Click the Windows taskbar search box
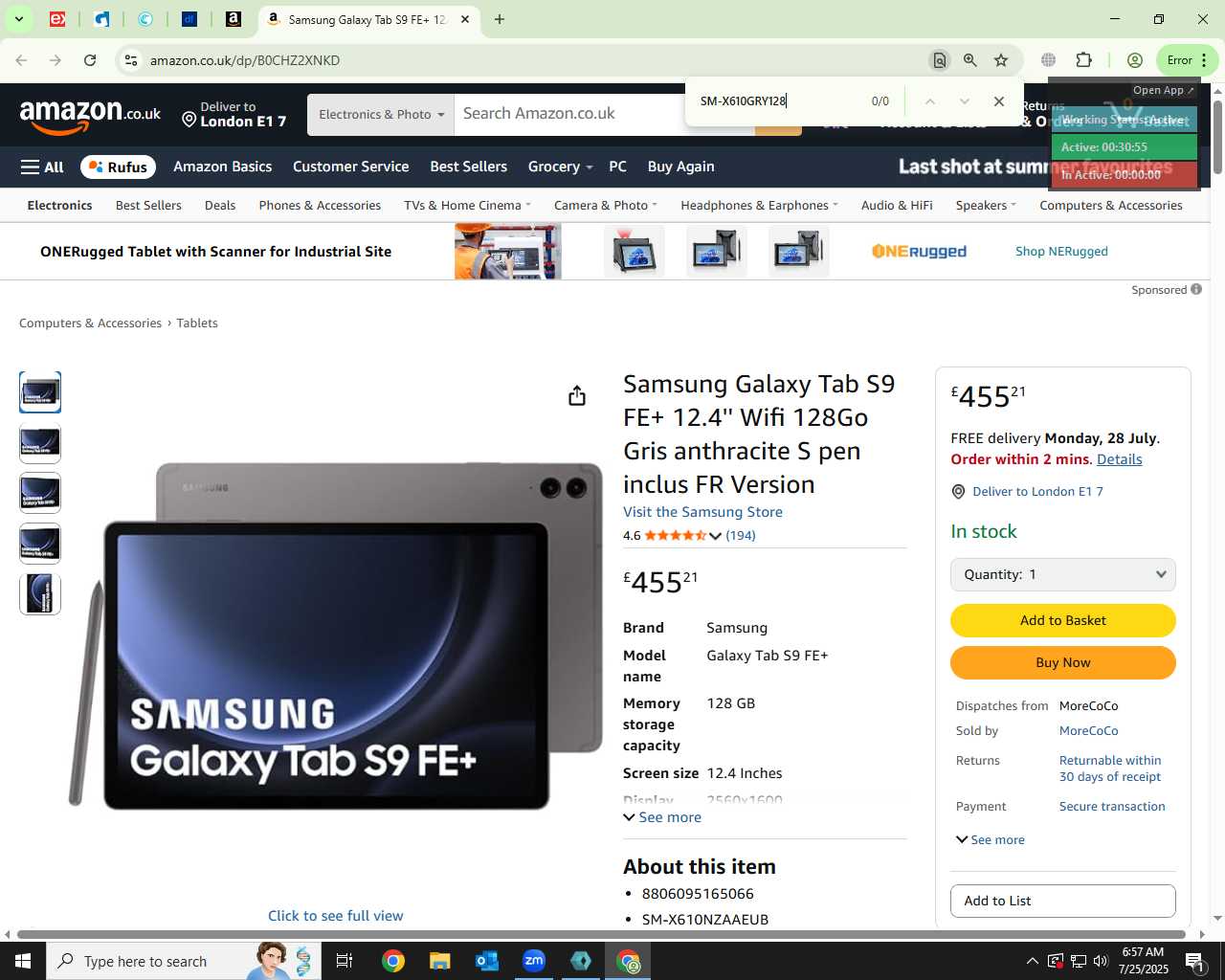The width and height of the screenshot is (1225, 980). point(184,961)
